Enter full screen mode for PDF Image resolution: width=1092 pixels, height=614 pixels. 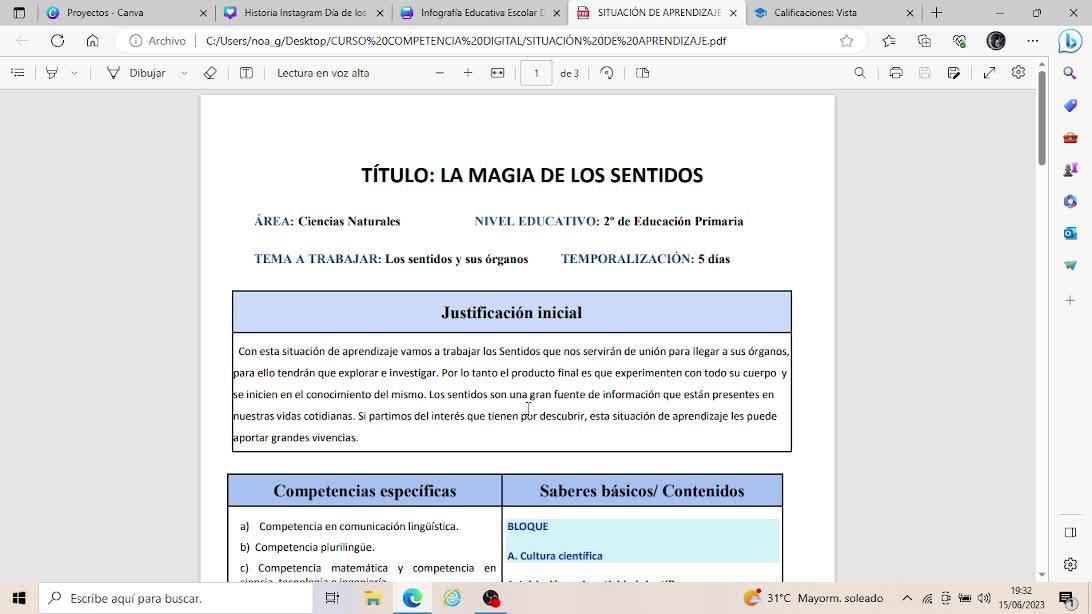(x=989, y=73)
